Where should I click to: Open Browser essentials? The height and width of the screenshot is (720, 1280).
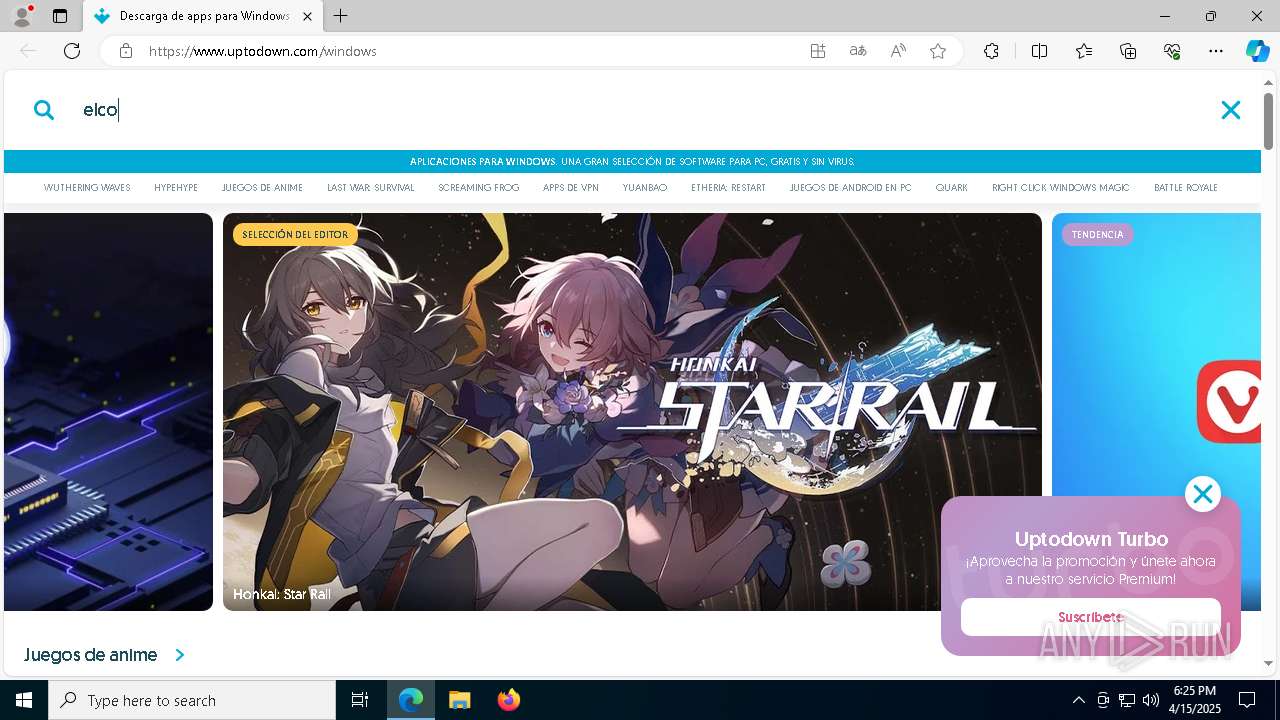click(1172, 51)
